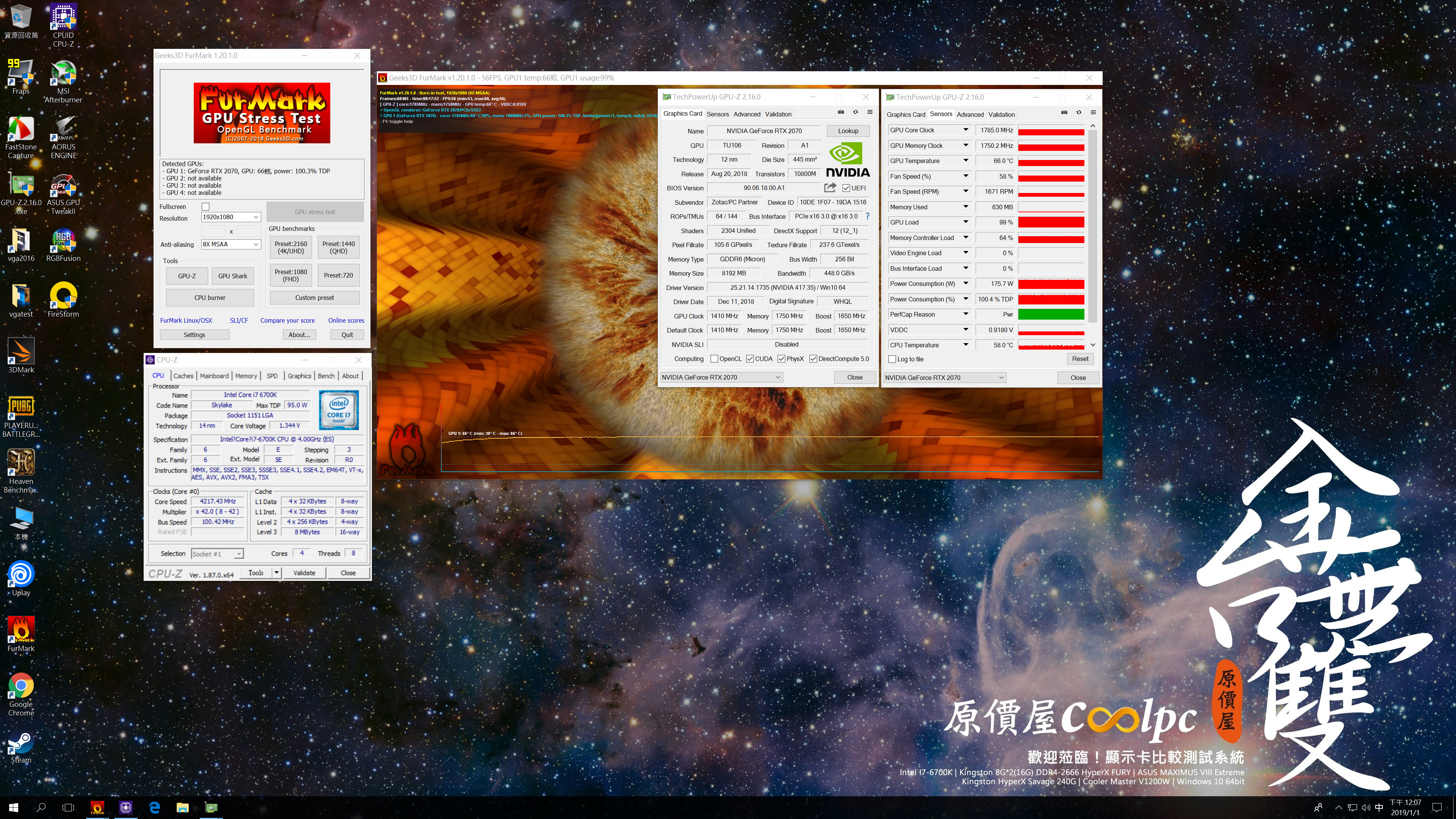This screenshot has width=1456, height=819.
Task: Open Anti-aliasing 8X MSAA dropdown
Action: [231, 244]
